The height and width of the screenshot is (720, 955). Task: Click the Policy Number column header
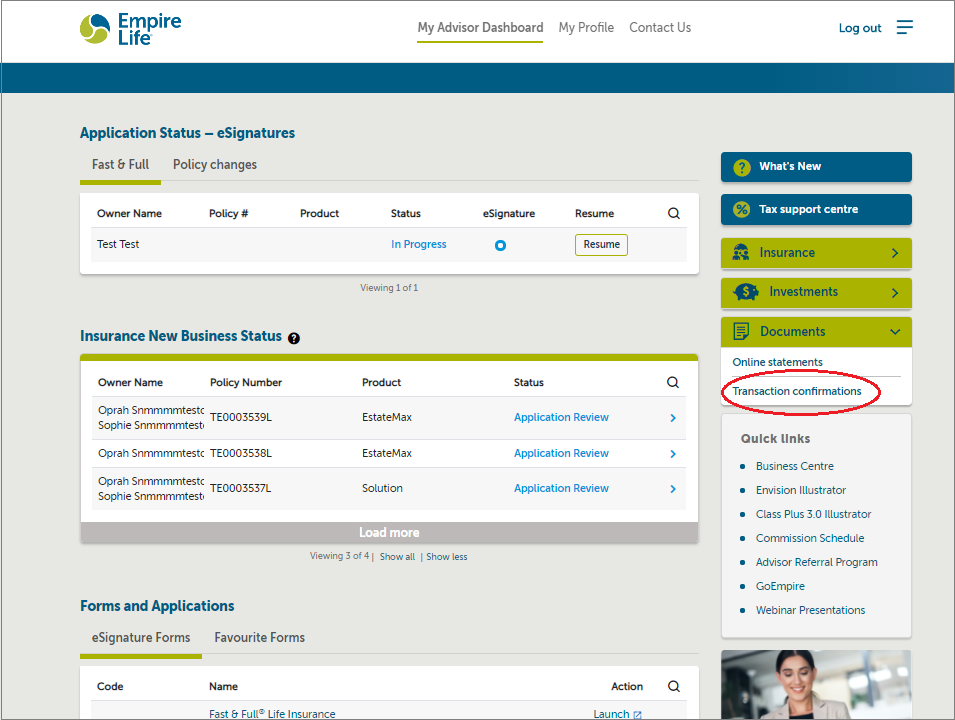pos(246,383)
